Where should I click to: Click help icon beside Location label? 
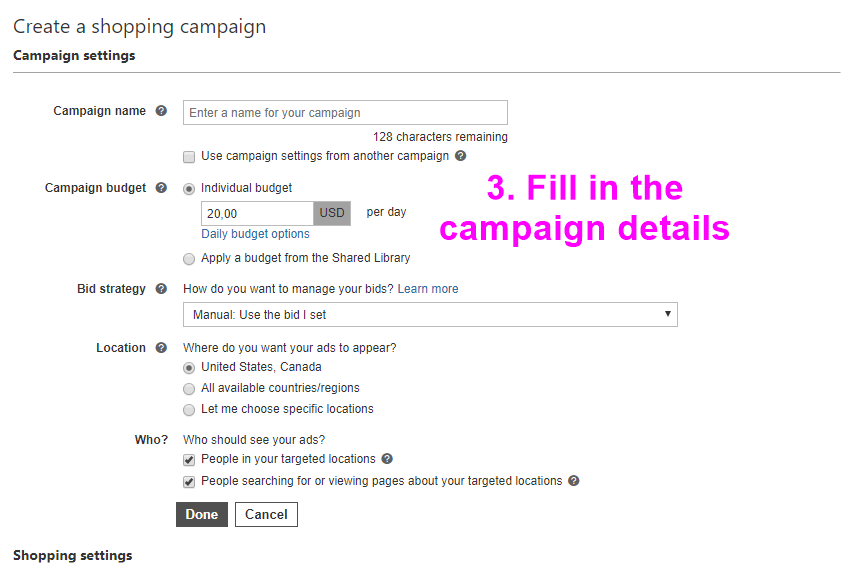[161, 348]
